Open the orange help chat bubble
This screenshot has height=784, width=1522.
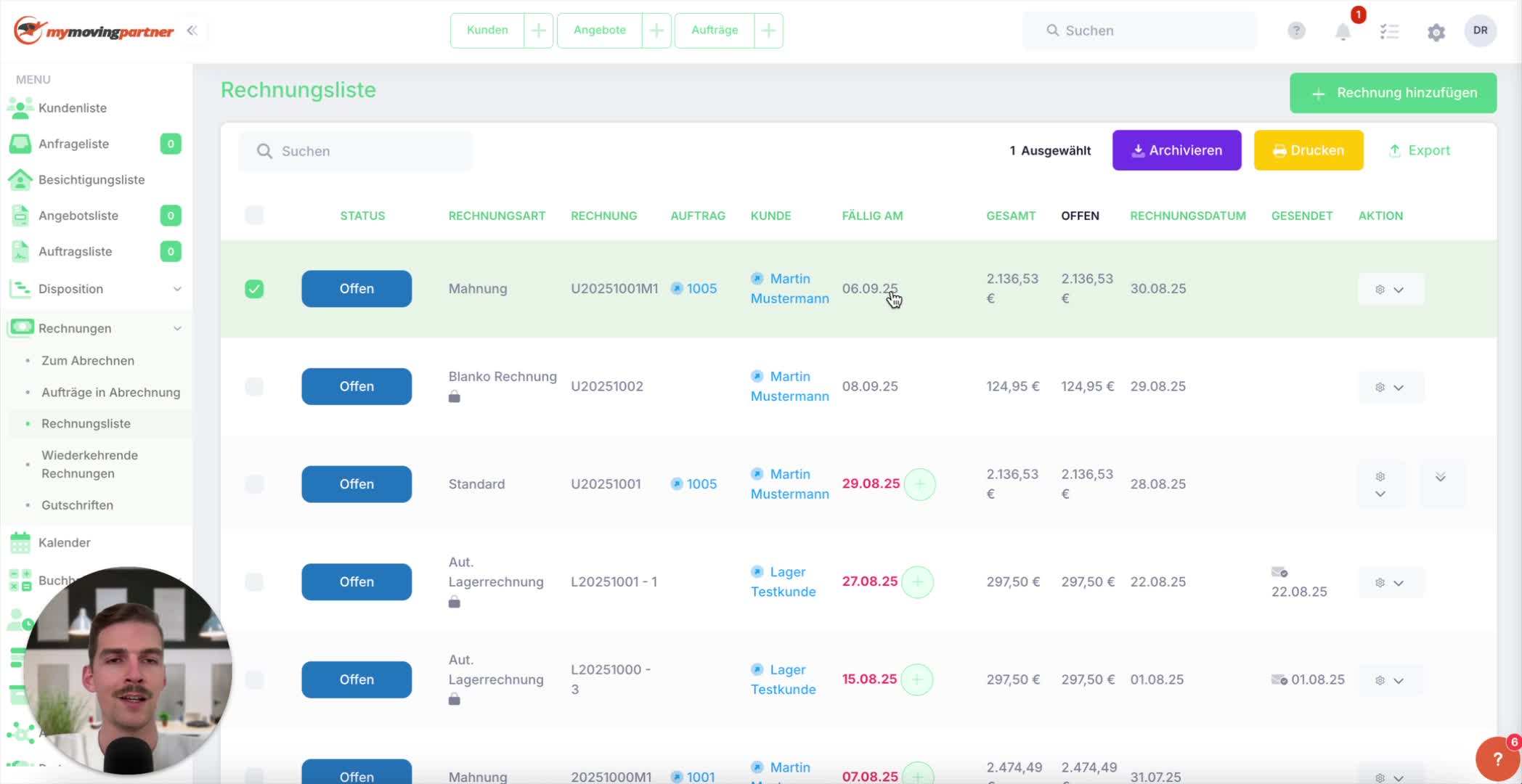1497,759
